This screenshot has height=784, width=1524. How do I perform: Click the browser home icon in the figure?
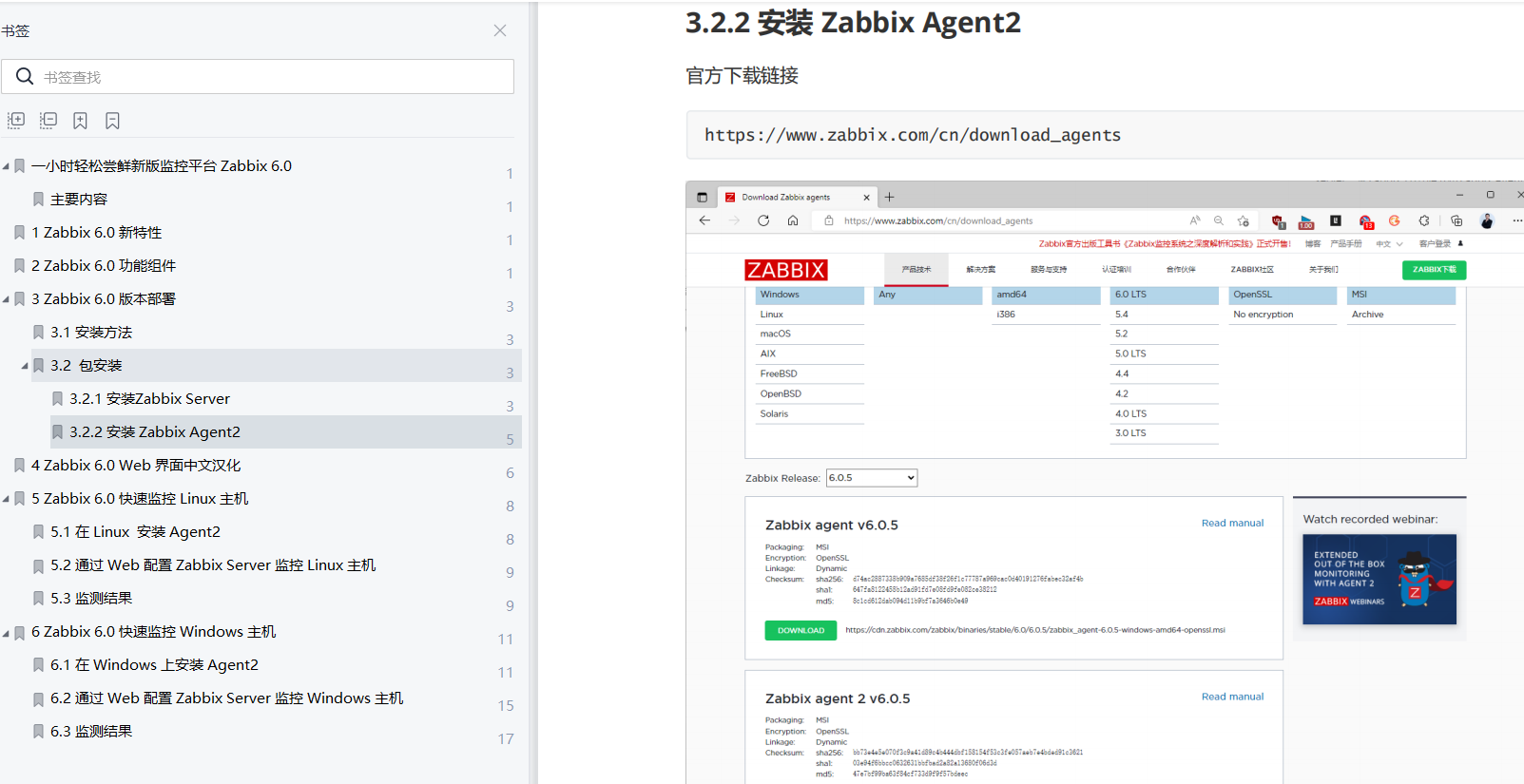(793, 220)
